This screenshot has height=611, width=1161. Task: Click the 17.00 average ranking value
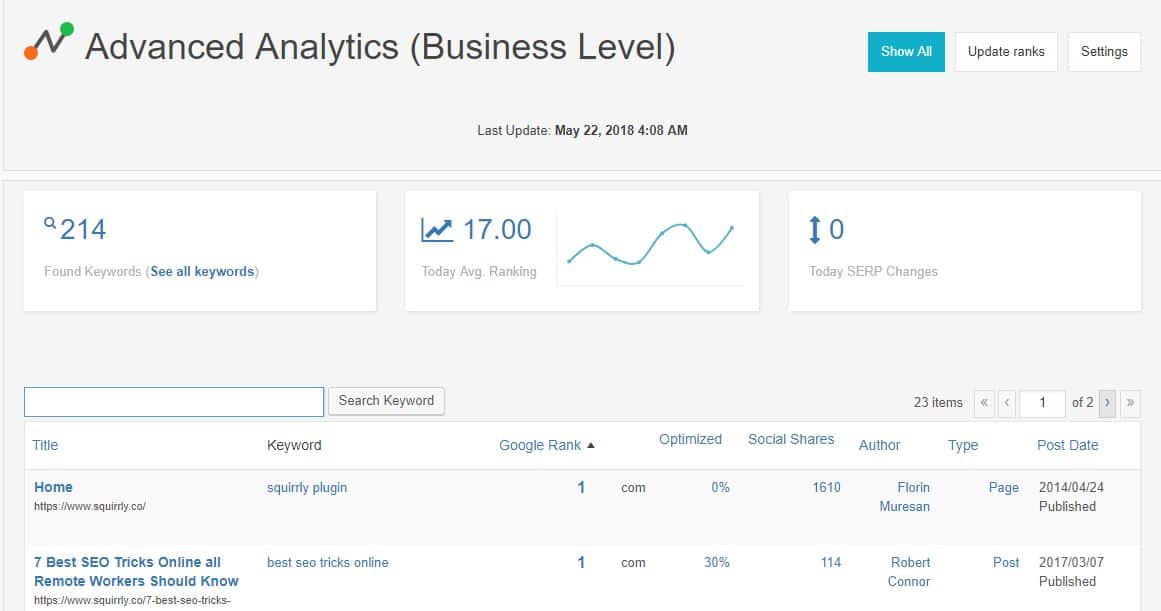[497, 230]
